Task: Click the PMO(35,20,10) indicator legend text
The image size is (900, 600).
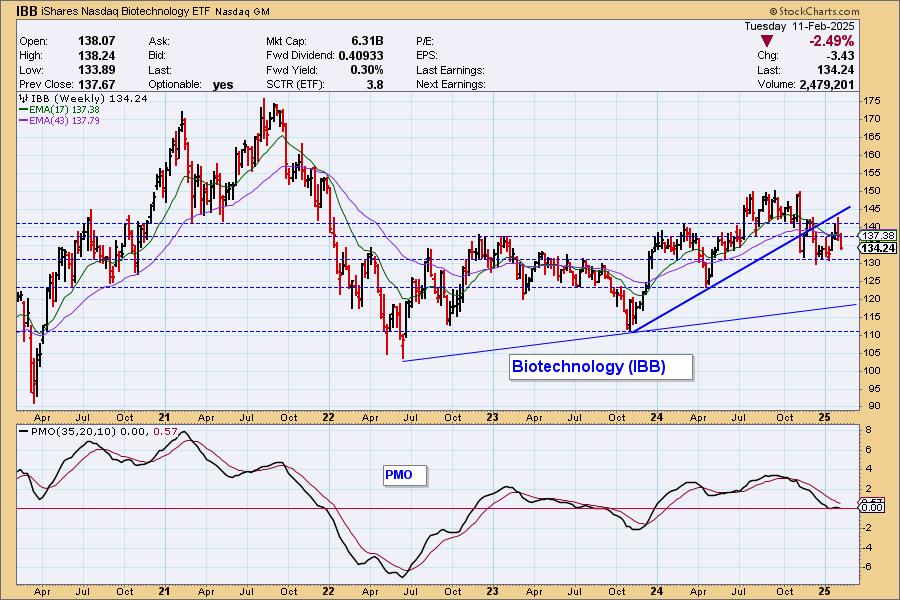Action: pyautogui.click(x=73, y=431)
